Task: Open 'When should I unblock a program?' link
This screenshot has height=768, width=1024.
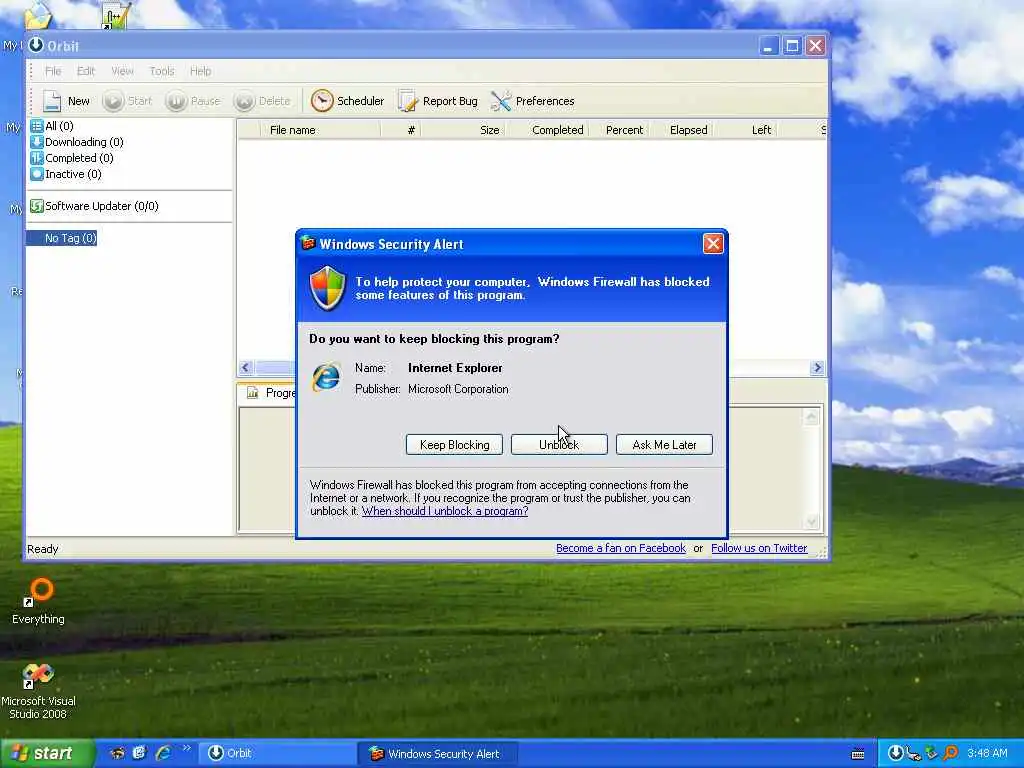Action: 445,511
